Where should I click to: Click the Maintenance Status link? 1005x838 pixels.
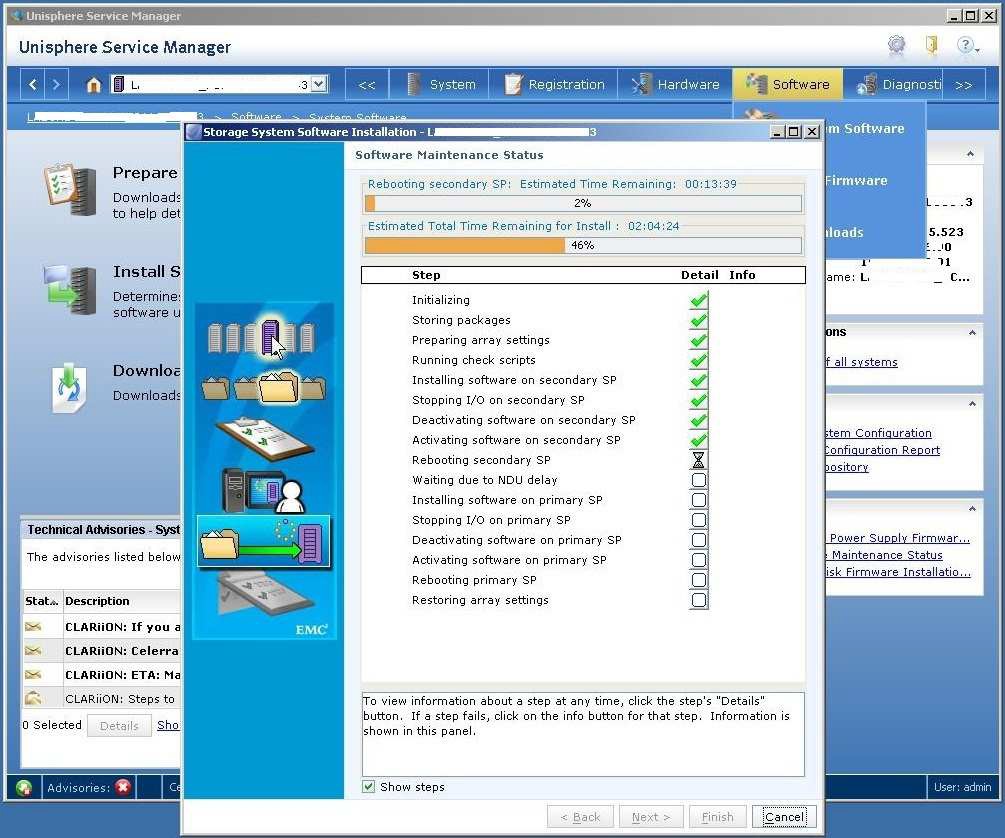[x=887, y=555]
